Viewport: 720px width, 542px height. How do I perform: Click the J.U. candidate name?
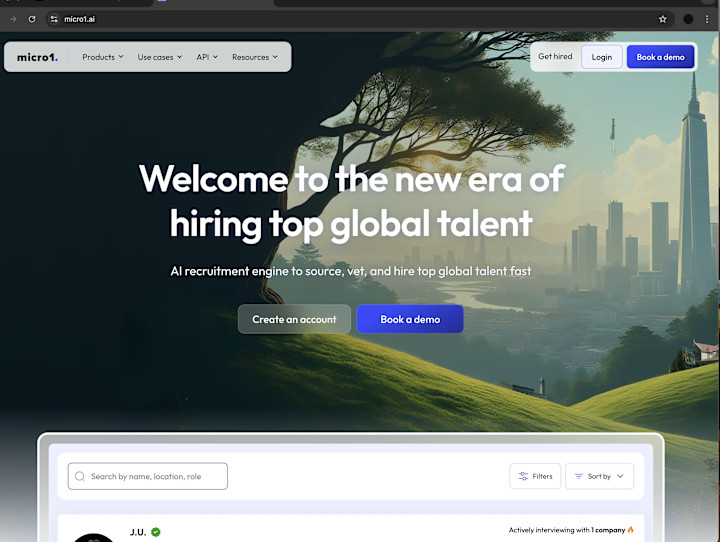tap(138, 532)
